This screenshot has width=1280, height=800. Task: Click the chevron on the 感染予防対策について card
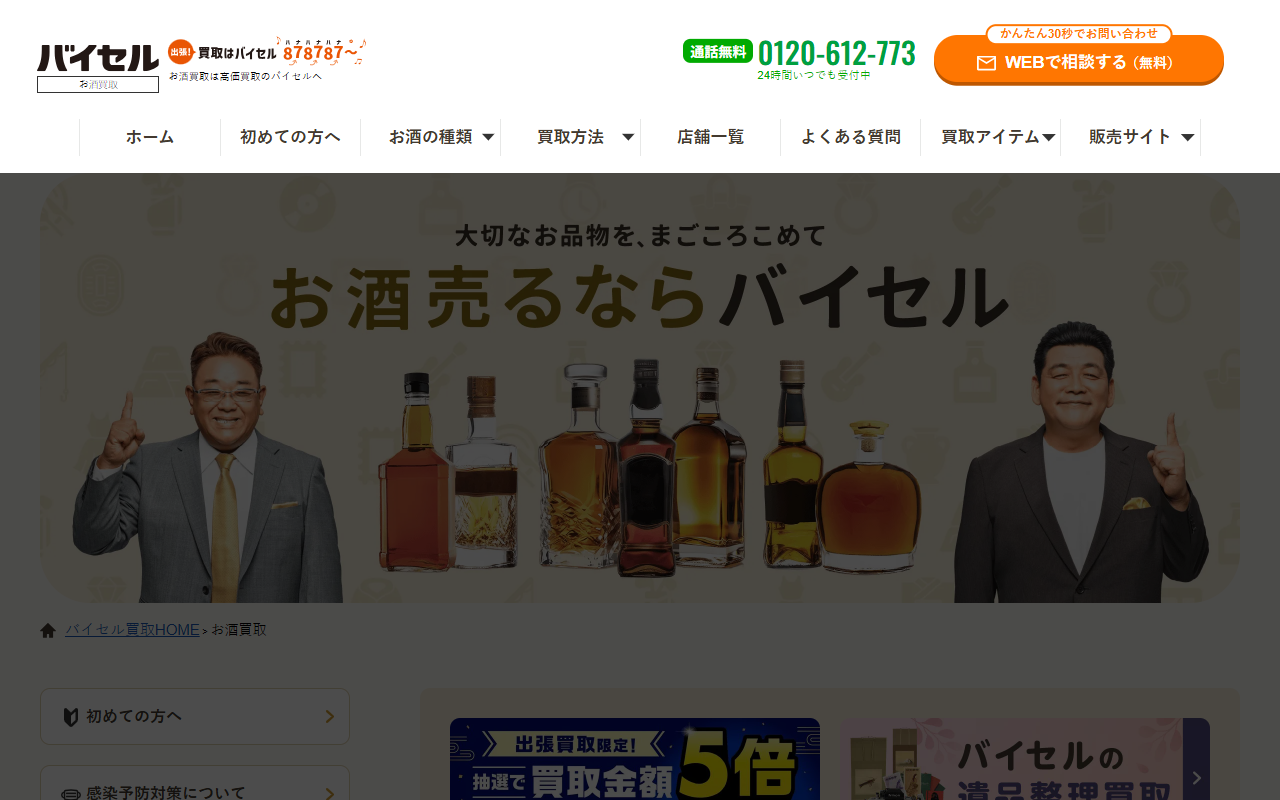pyautogui.click(x=329, y=794)
